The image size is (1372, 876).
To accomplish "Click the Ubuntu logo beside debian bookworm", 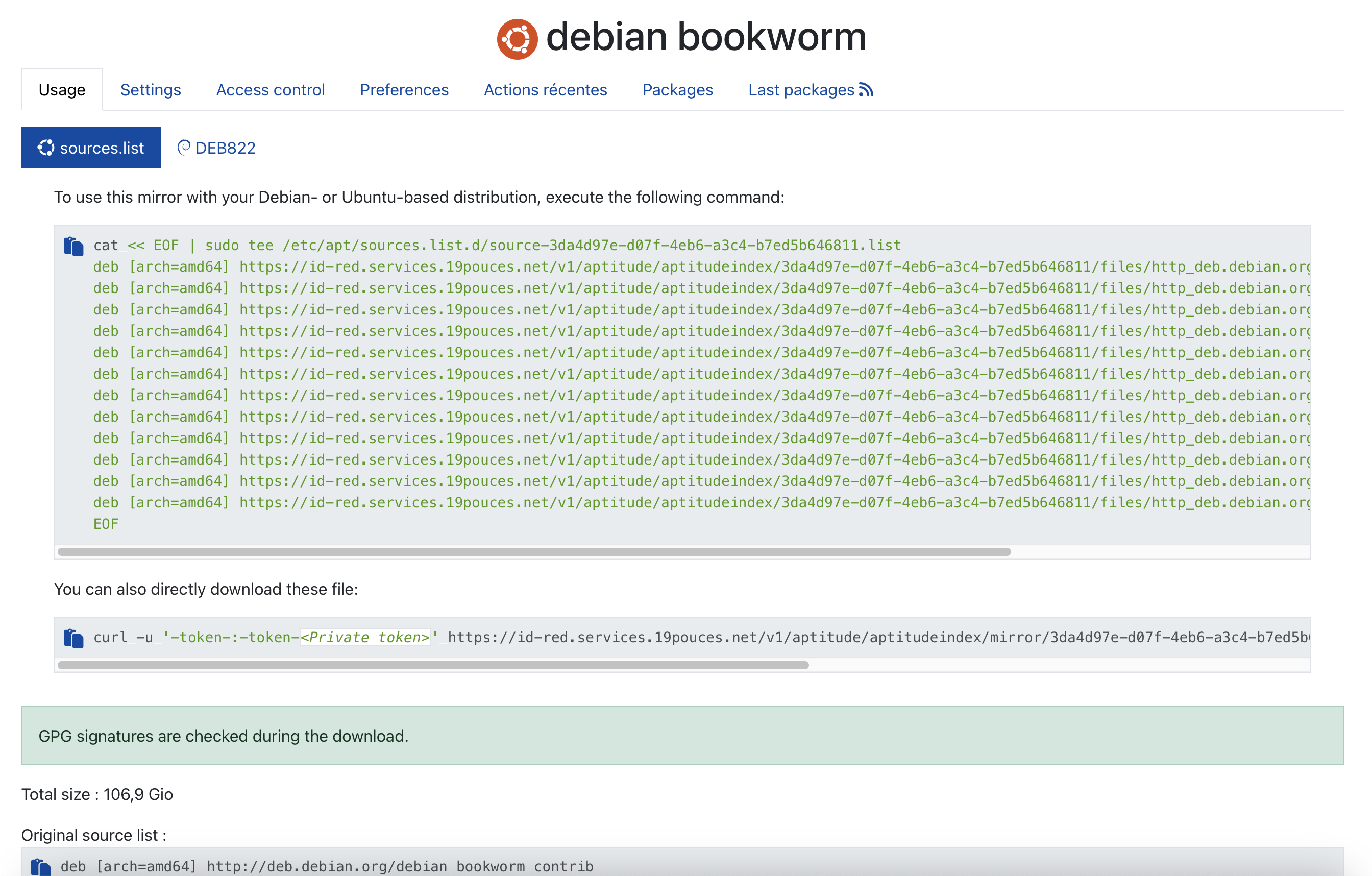I will [x=517, y=39].
